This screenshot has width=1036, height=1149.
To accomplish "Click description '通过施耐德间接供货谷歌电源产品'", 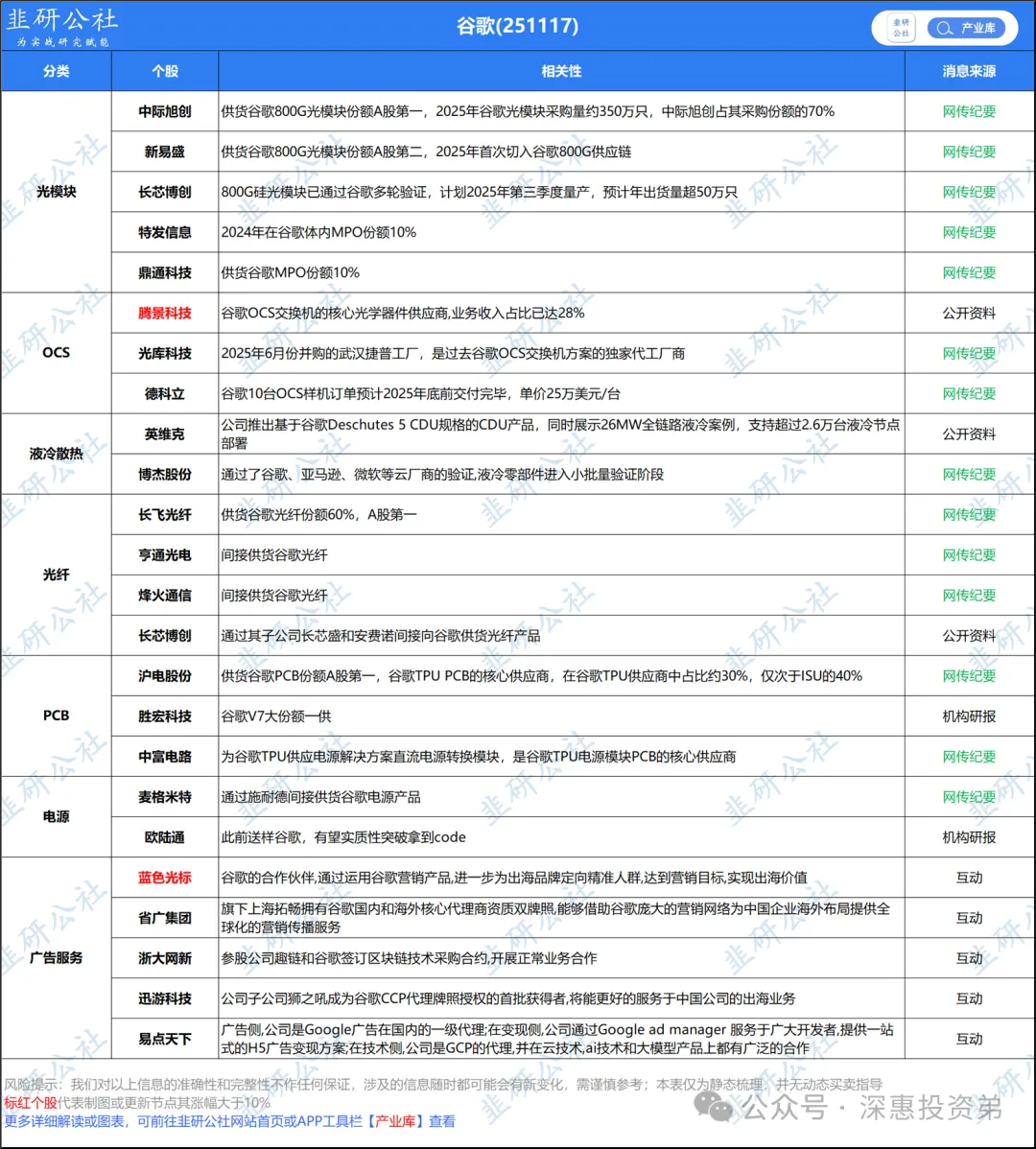I will [x=321, y=797].
